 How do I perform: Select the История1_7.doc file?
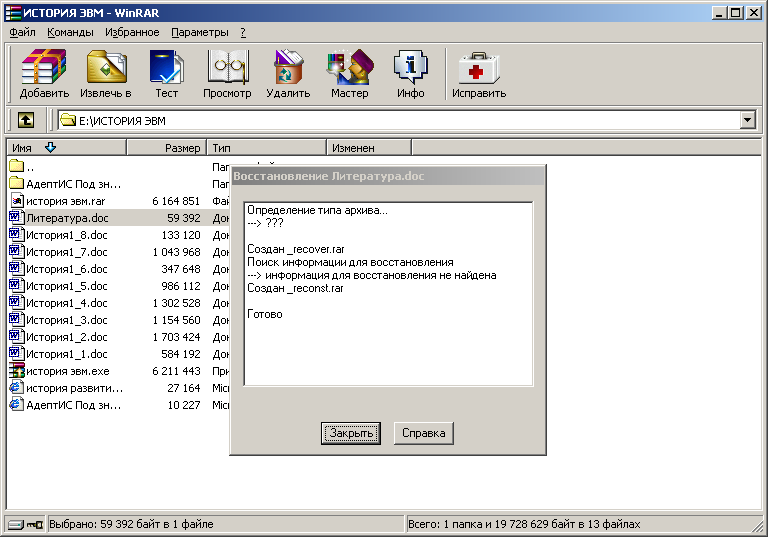(x=67, y=252)
